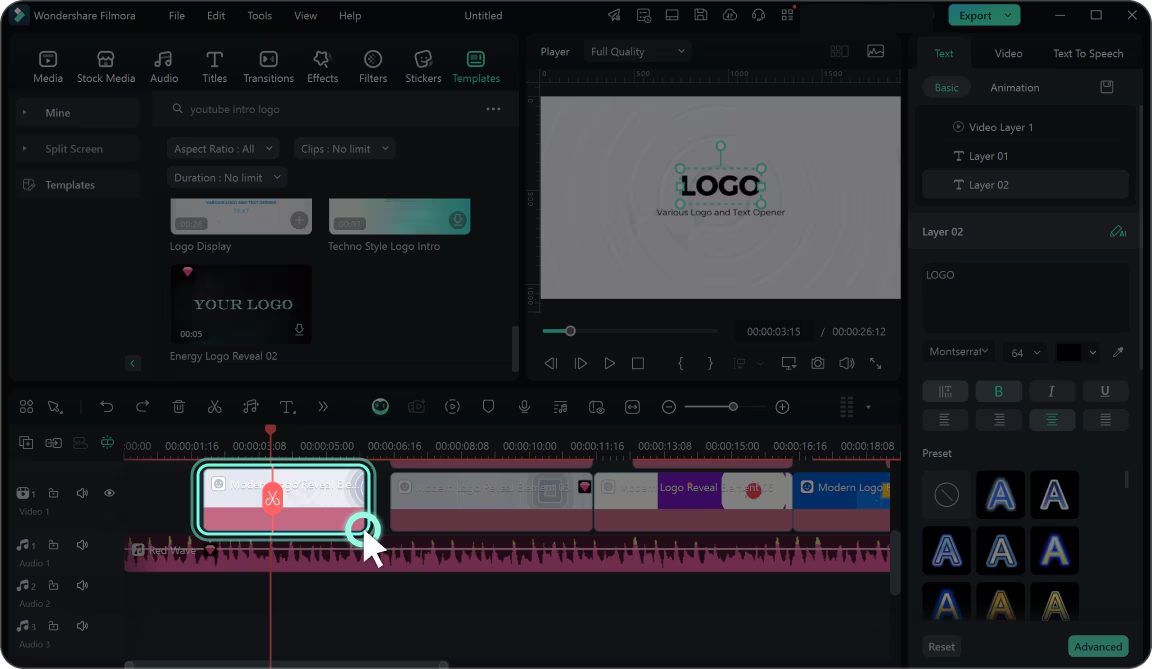The width and height of the screenshot is (1152, 669).
Task: Hide the Video 1 track with eye icon
Action: tap(109, 493)
